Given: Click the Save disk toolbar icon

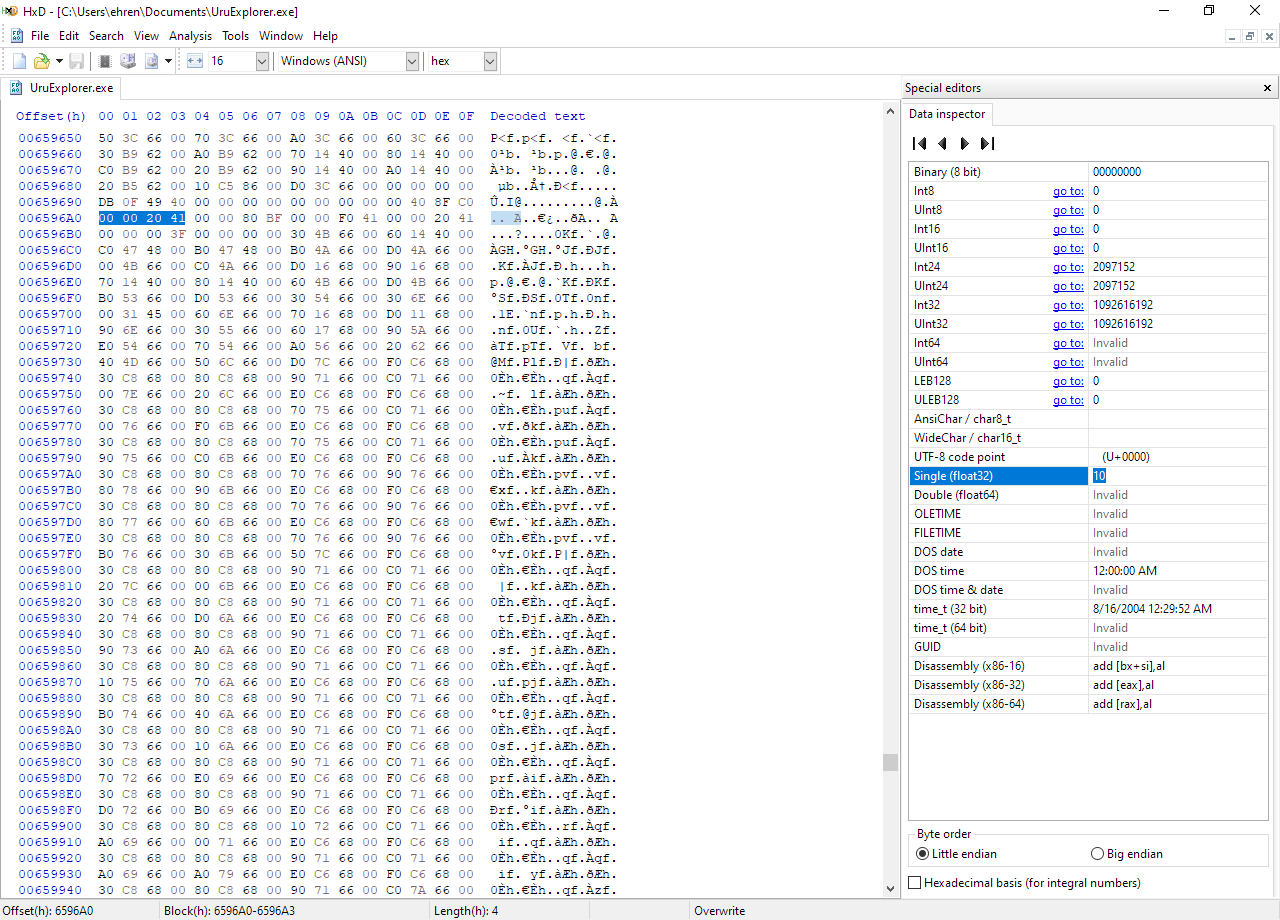Looking at the screenshot, I should click(76, 61).
